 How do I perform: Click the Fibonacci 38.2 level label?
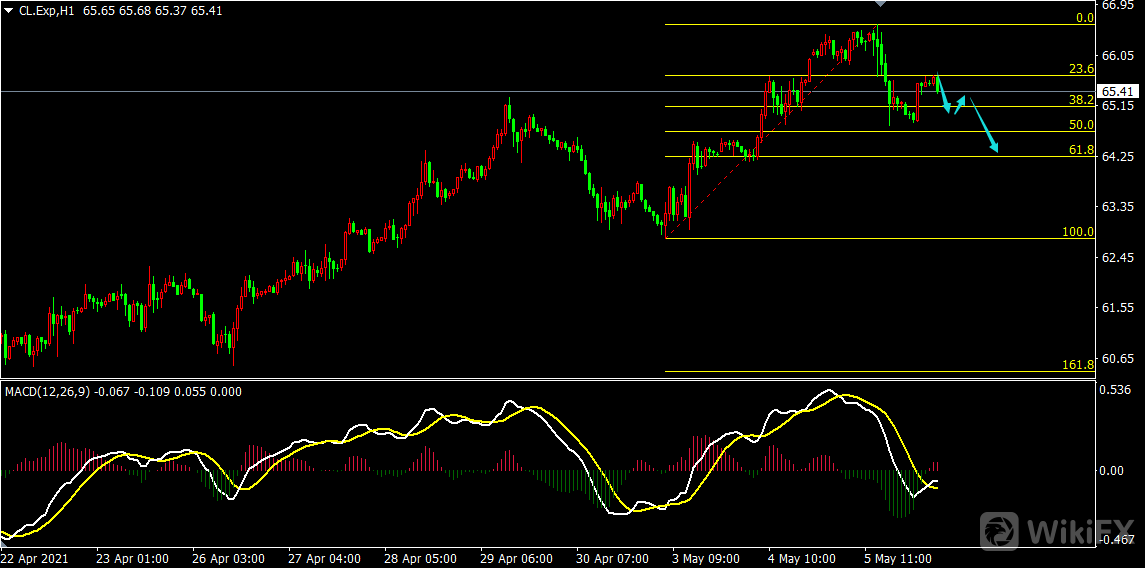coord(1081,100)
